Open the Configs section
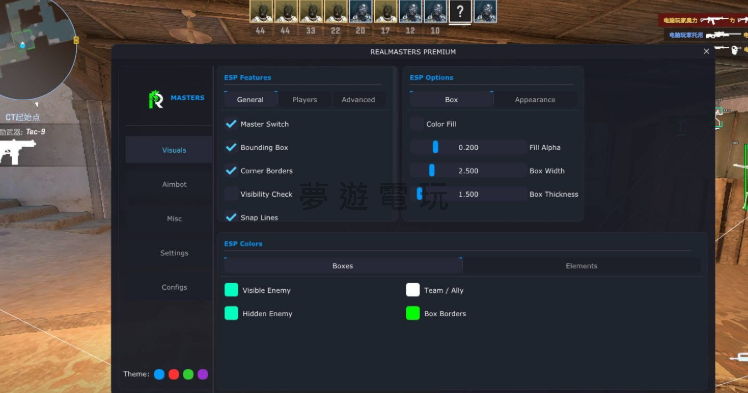The image size is (748, 393). click(169, 287)
